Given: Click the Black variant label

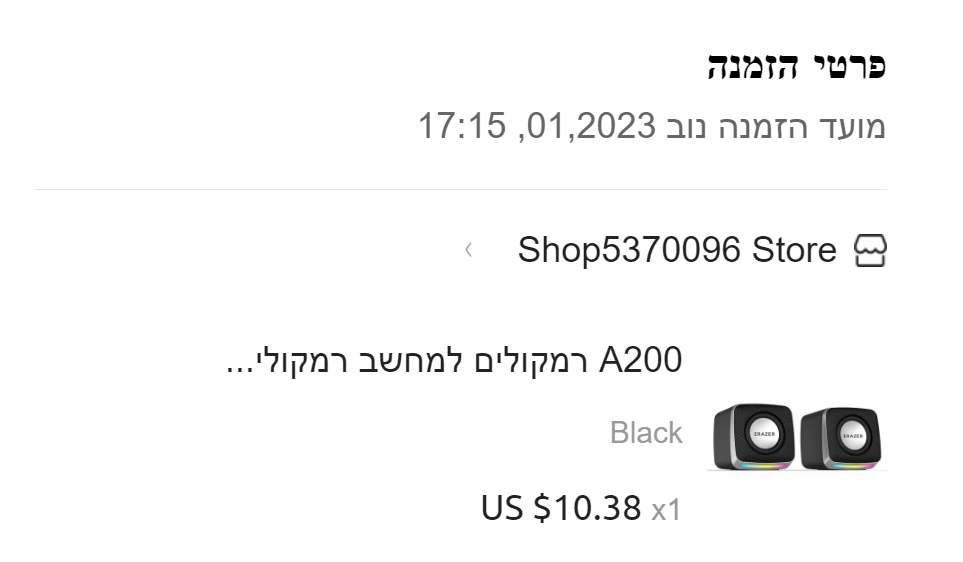Looking at the screenshot, I should click(x=646, y=433).
